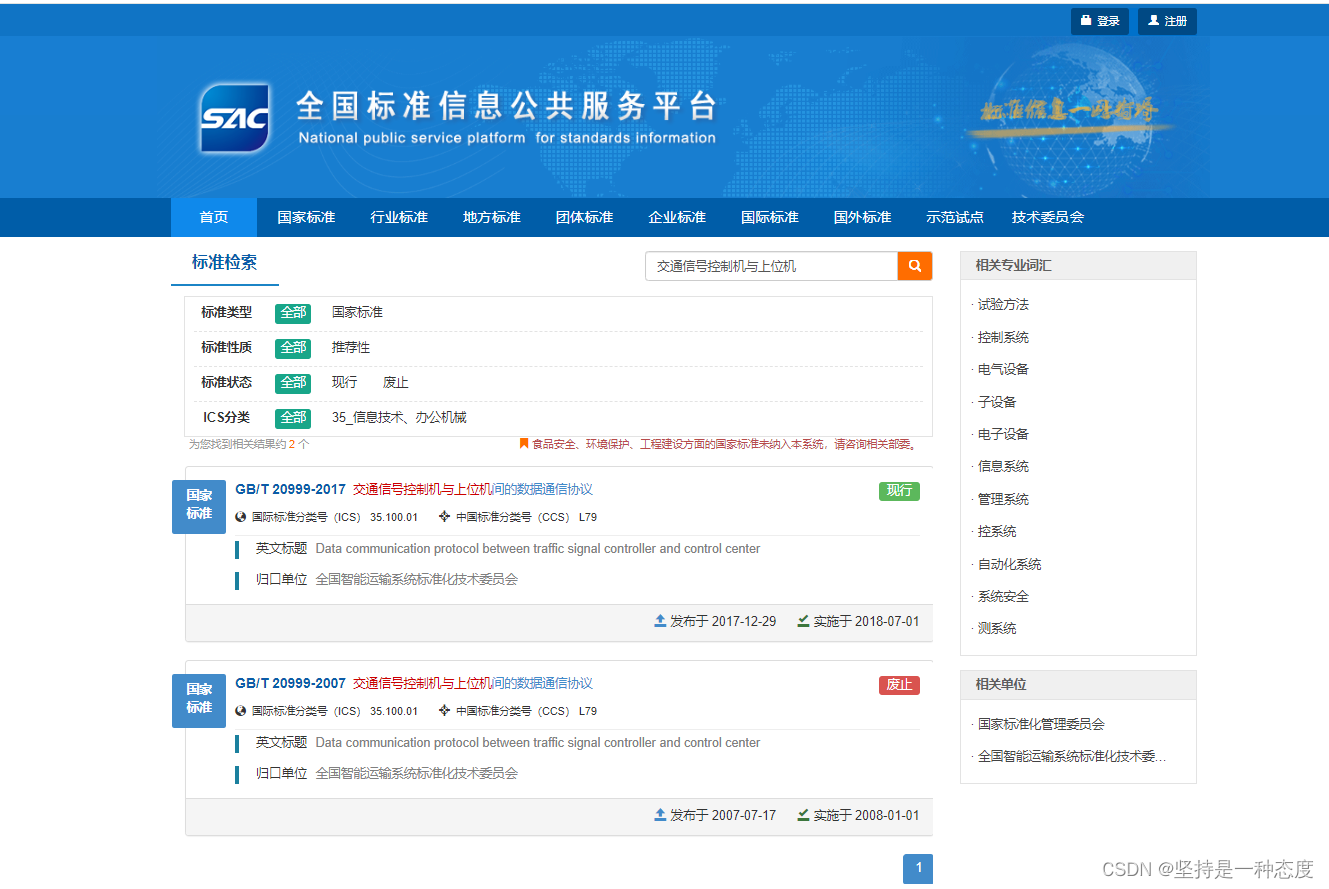Select 全部 for 标准性质 filter
Screen dimensions: 1329x889
(293, 348)
